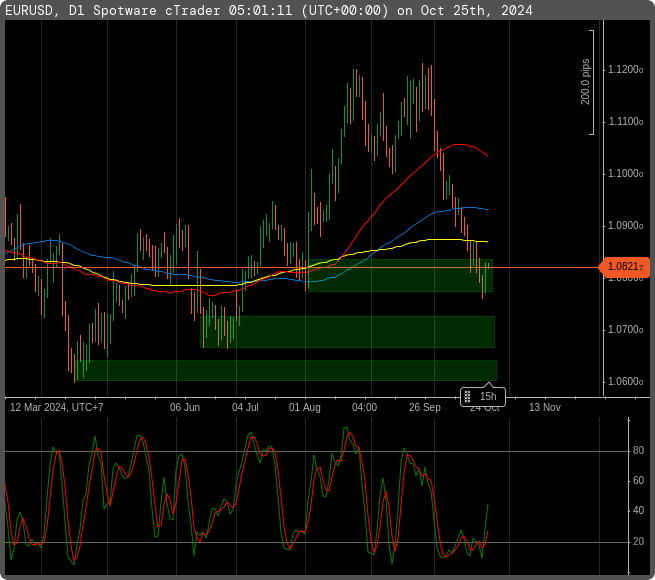The height and width of the screenshot is (580, 655).
Task: Click the 13 Nov date label
Action: [545, 408]
